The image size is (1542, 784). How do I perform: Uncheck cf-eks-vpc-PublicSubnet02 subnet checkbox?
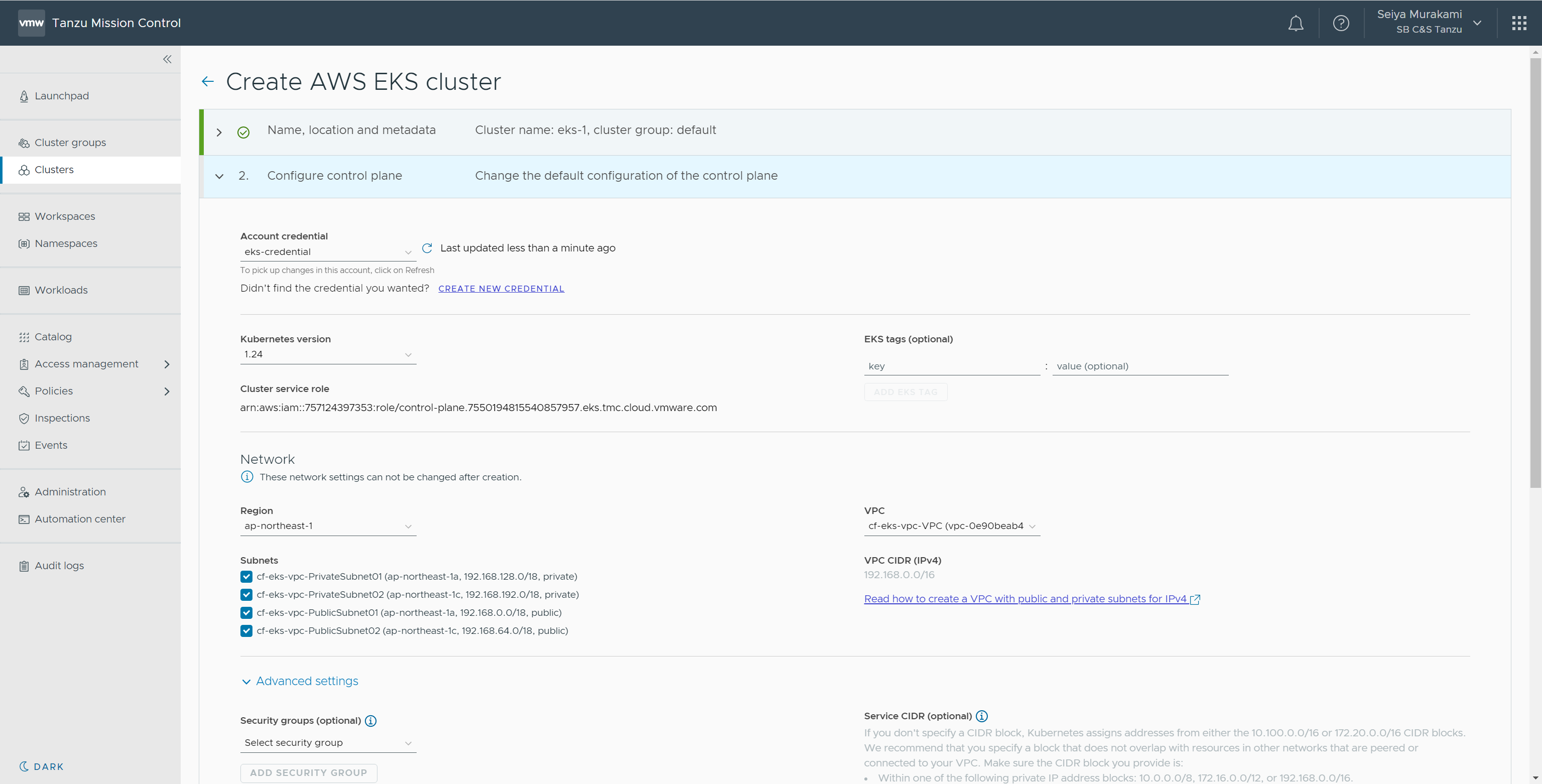[x=246, y=630]
